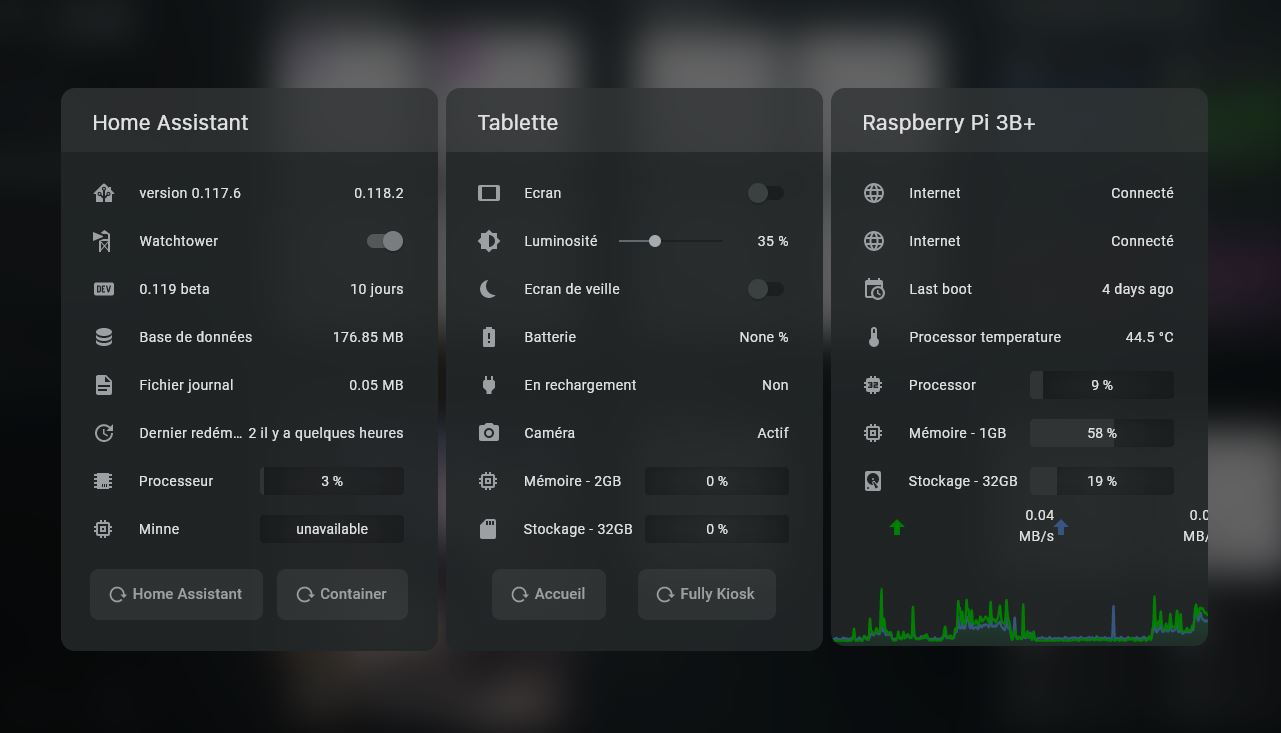Click the "il y a quelques heures" text
The image size is (1281, 733).
(331, 433)
